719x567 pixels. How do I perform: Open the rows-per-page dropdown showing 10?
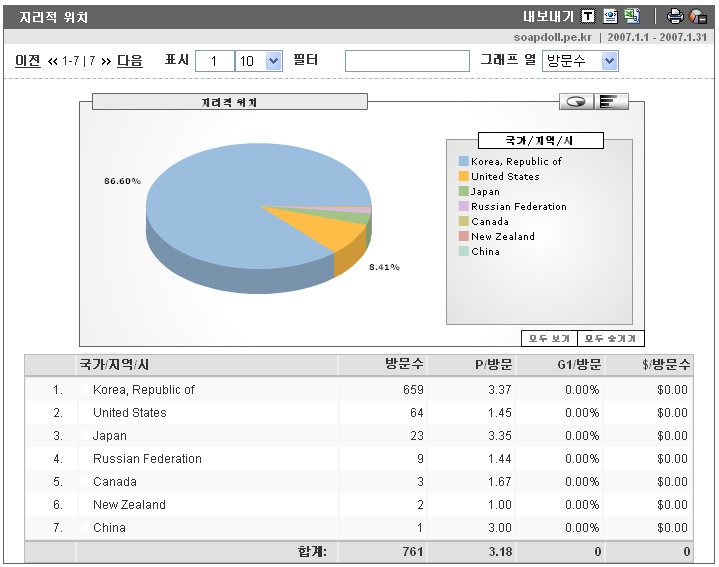259,61
